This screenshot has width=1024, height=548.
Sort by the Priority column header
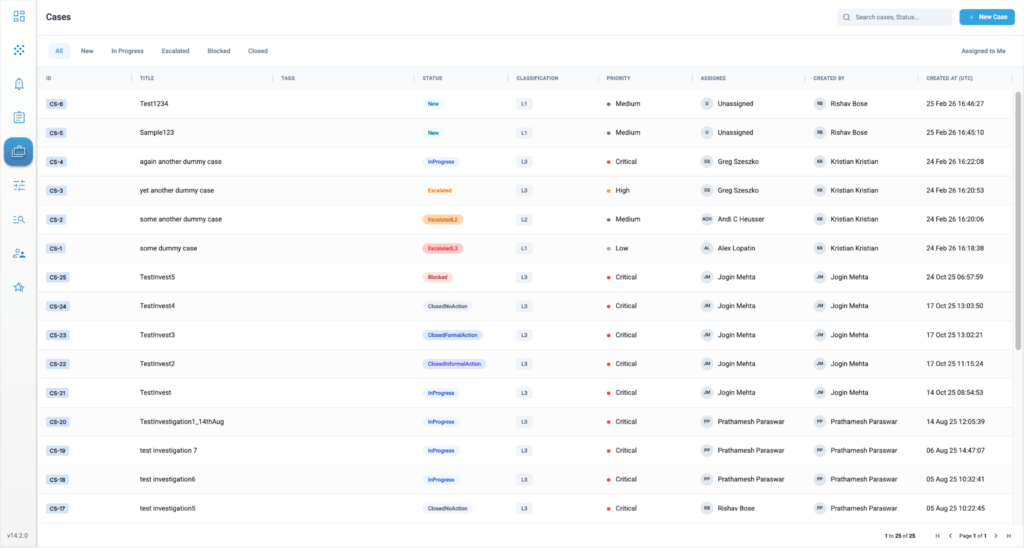[x=618, y=78]
